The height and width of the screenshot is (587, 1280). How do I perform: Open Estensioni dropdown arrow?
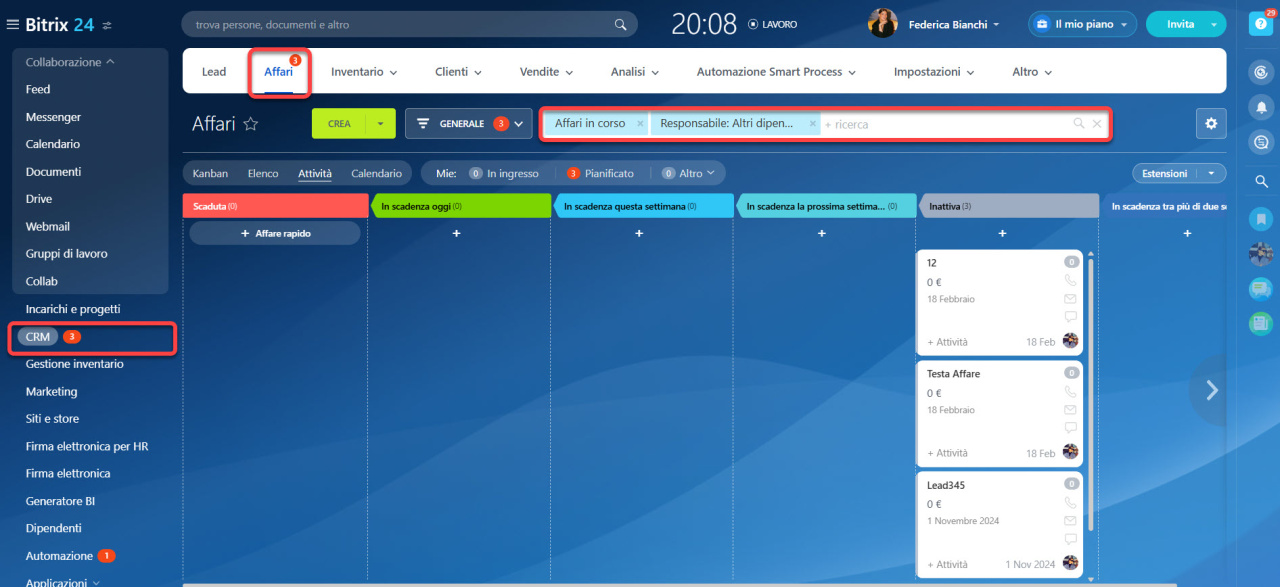click(x=1212, y=173)
